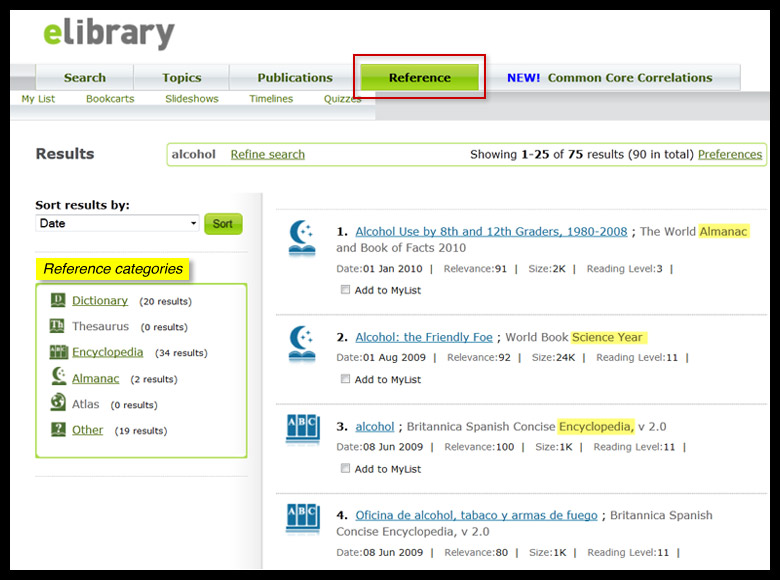Click the Atlas globe icon
This screenshot has width=780, height=580.
(57, 404)
